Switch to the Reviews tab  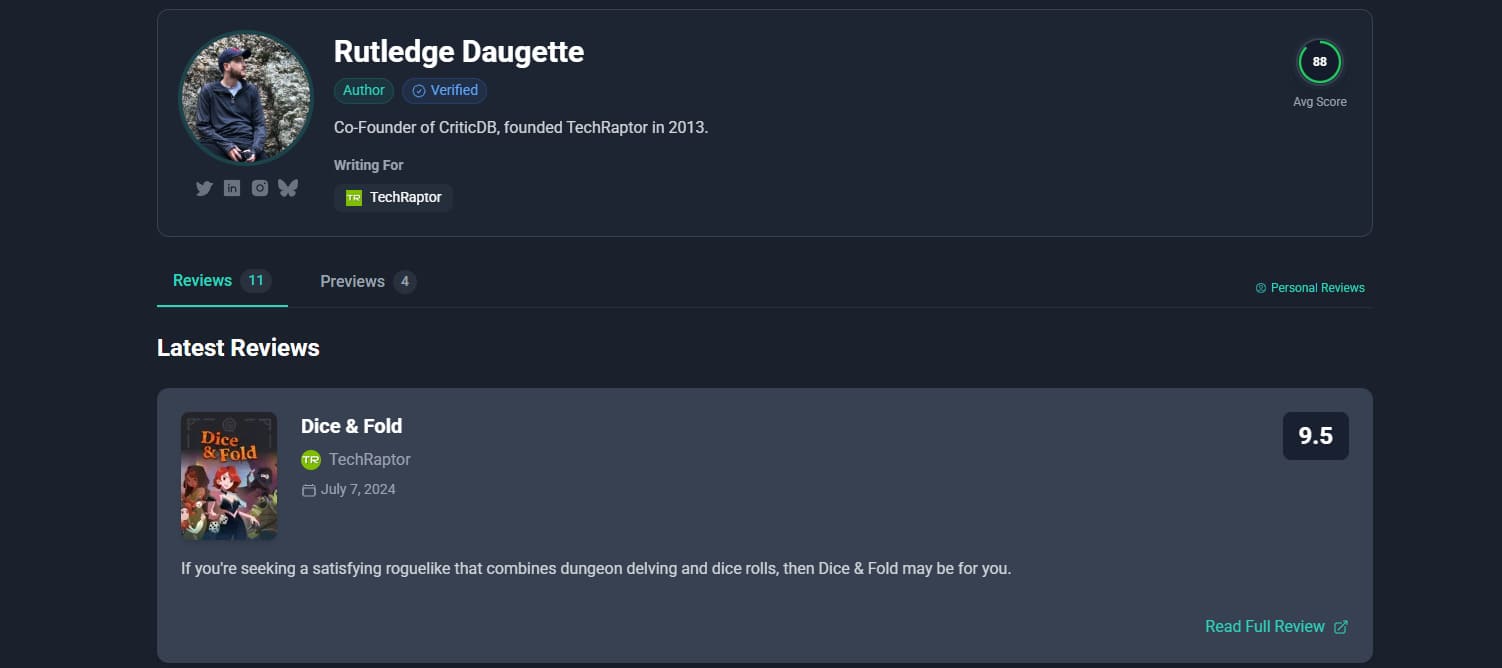point(222,281)
